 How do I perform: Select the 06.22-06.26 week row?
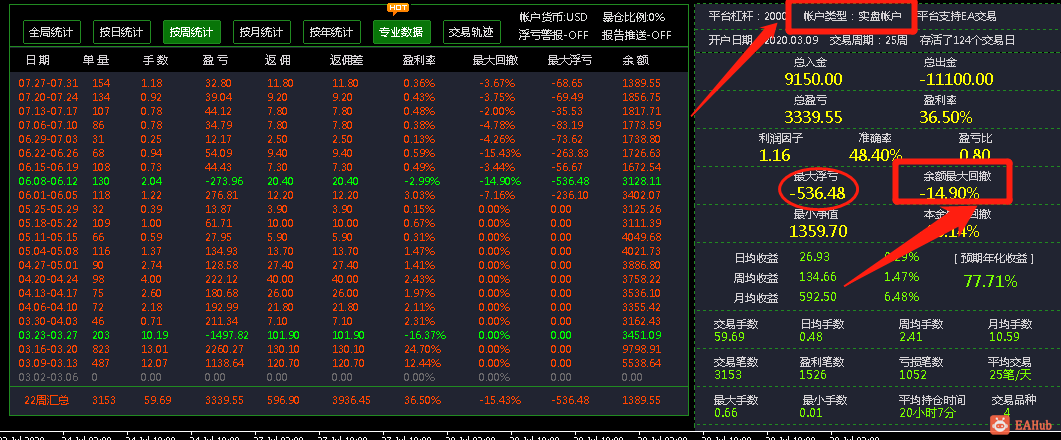point(349,153)
